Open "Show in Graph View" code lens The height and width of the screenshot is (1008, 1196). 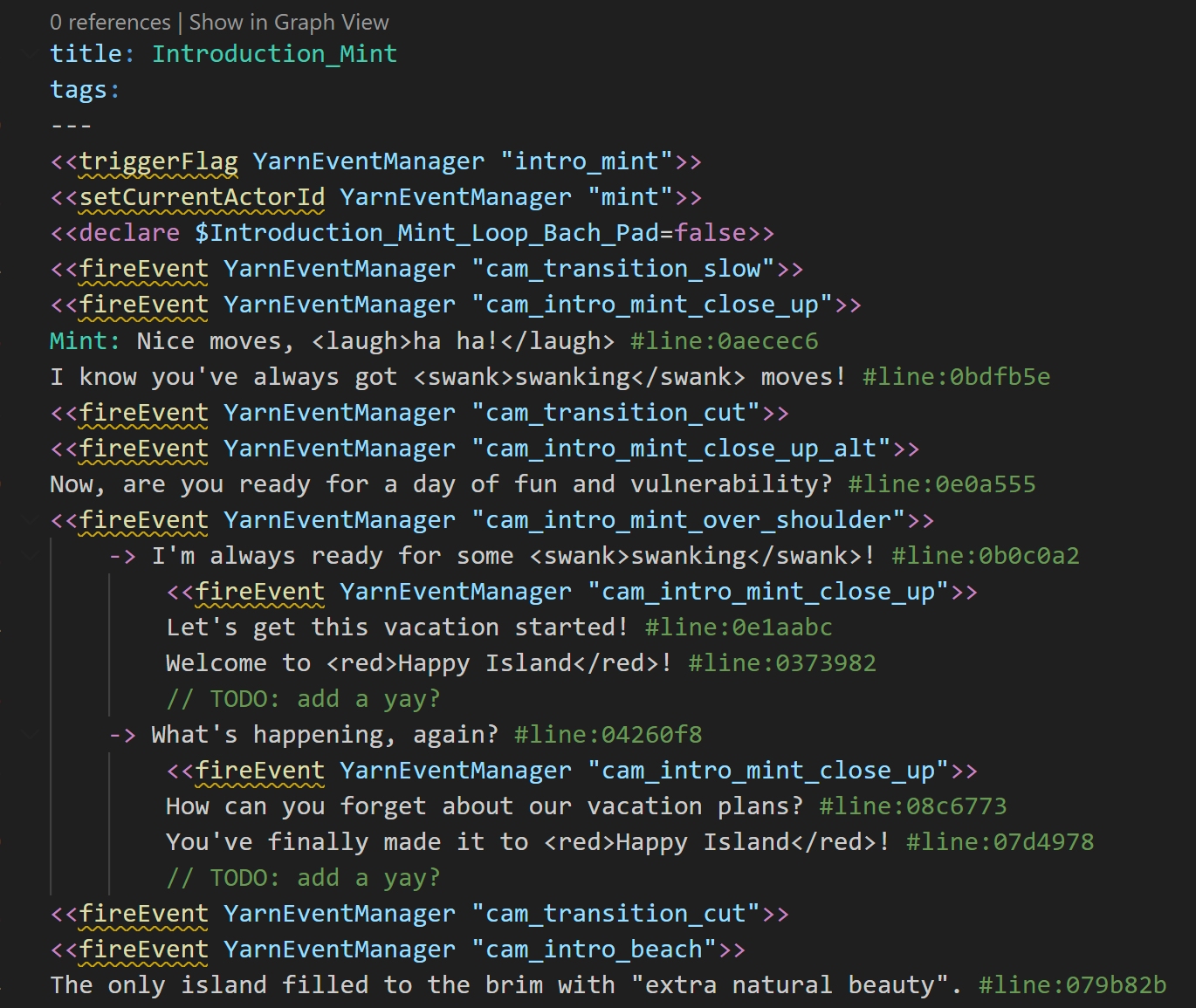[289, 22]
